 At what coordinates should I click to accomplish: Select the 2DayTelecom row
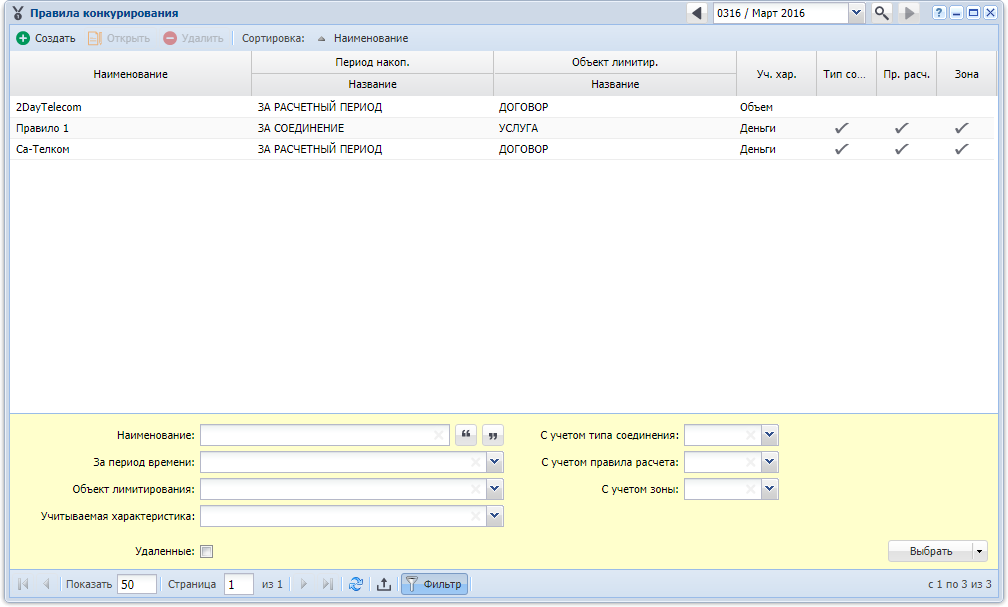pyautogui.click(x=502, y=107)
